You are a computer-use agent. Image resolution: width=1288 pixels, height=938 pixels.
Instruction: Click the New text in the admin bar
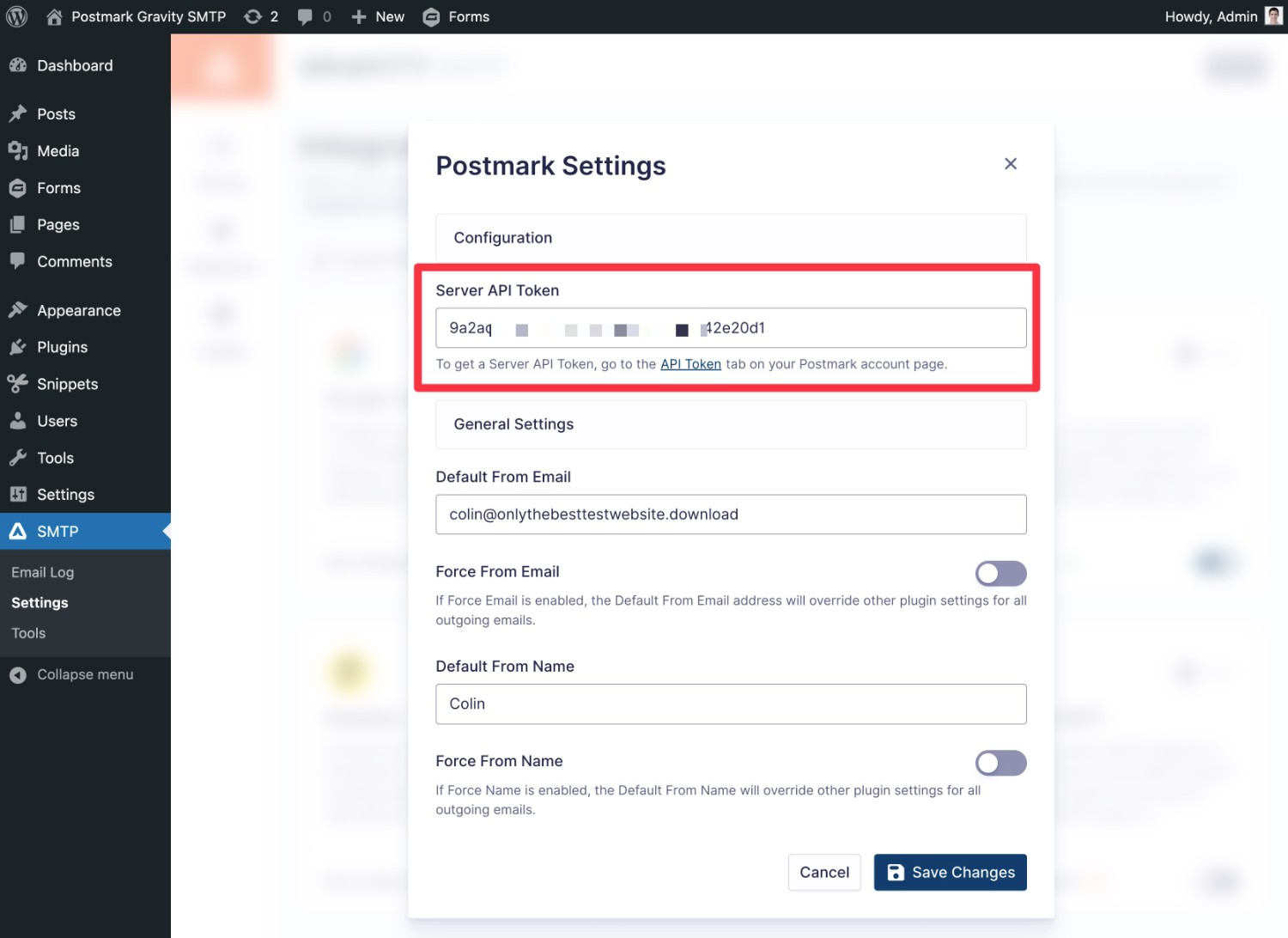point(390,16)
